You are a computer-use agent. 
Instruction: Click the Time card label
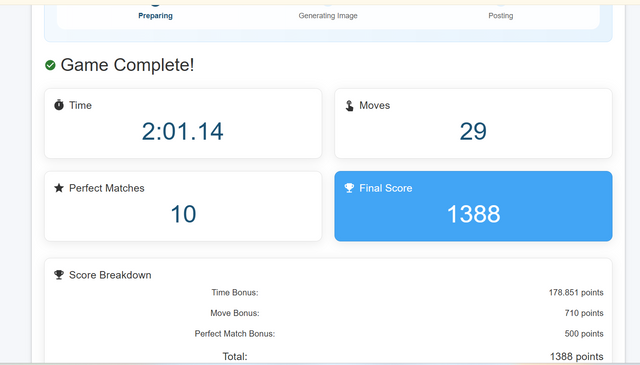pyautogui.click(x=80, y=105)
